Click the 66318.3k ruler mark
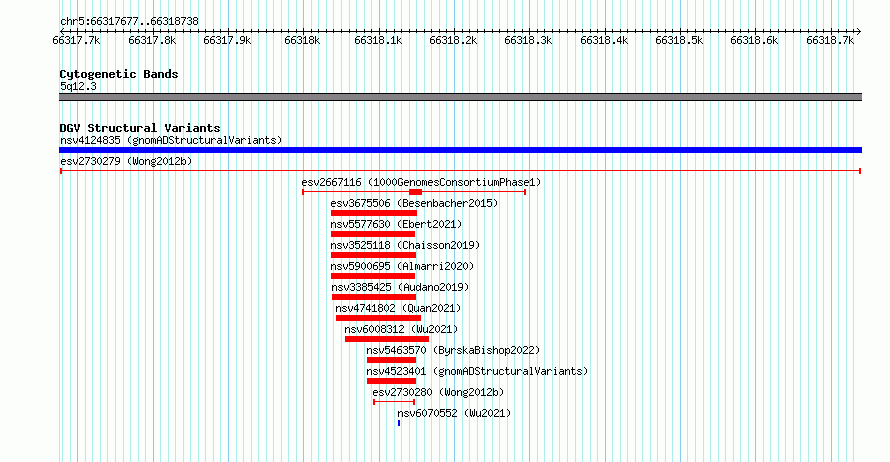This screenshot has width=890, height=462. pyautogui.click(x=528, y=40)
